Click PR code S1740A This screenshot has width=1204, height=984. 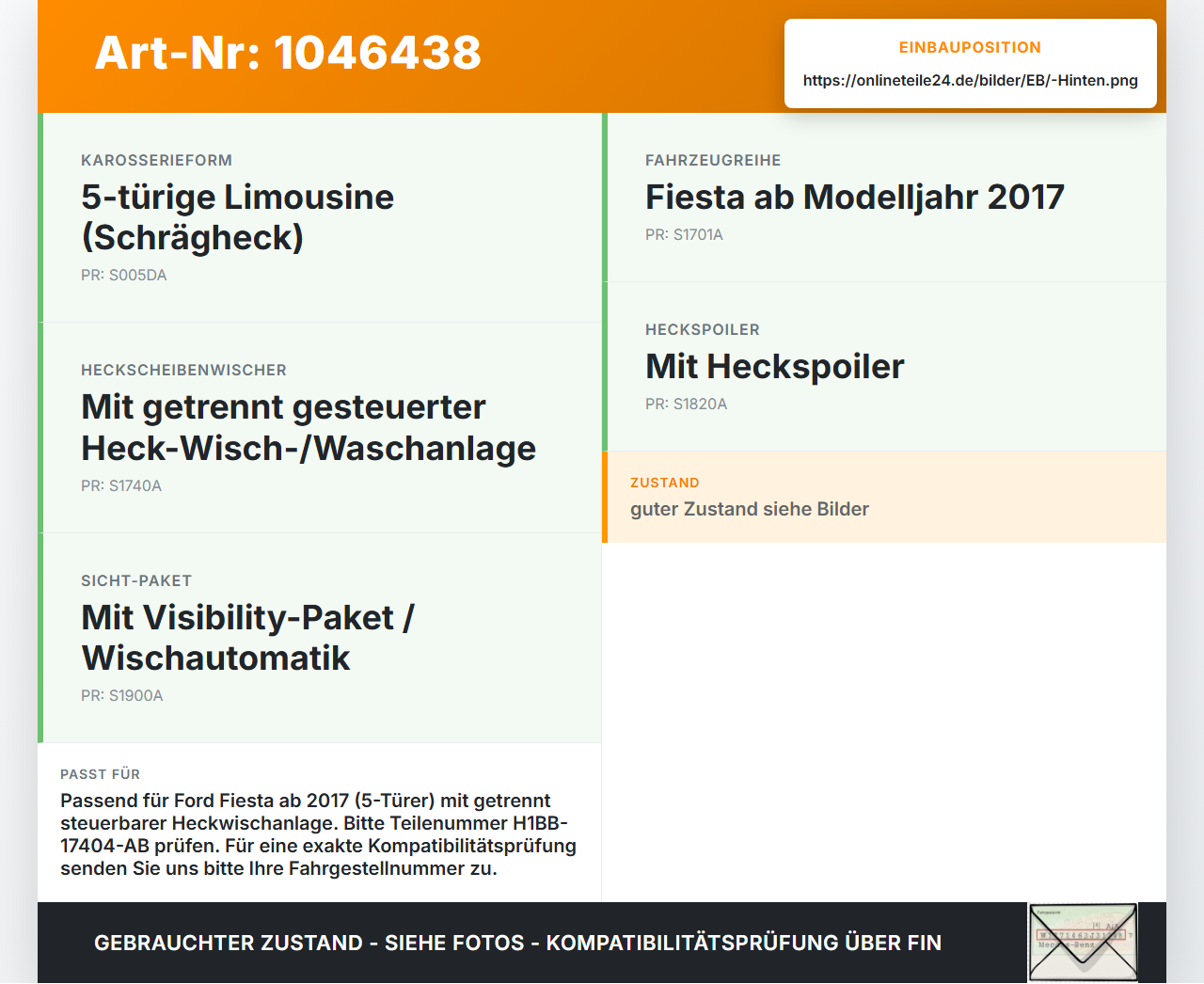[x=121, y=485]
